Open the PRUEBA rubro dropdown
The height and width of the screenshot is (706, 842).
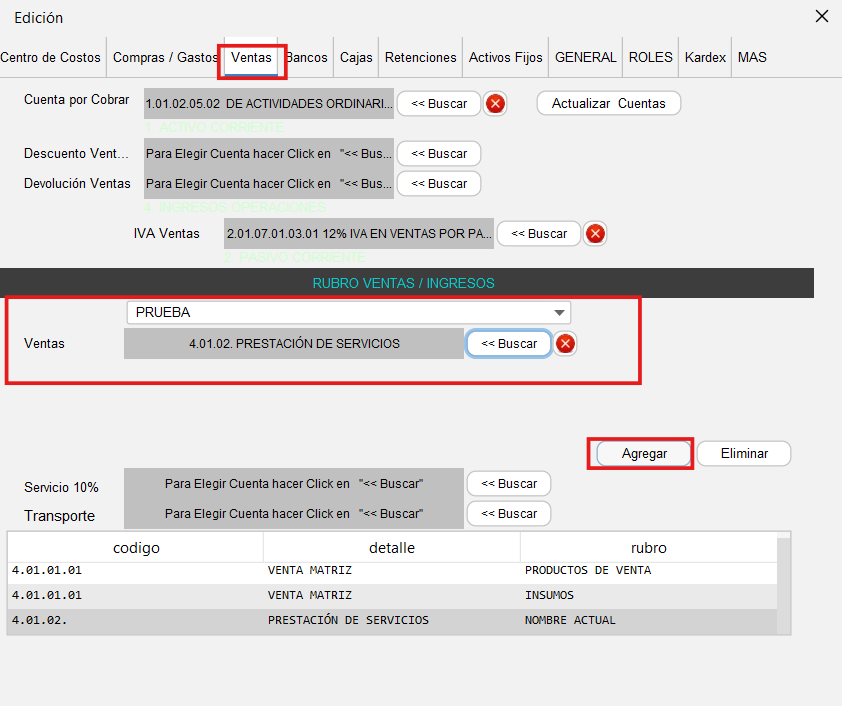559,312
